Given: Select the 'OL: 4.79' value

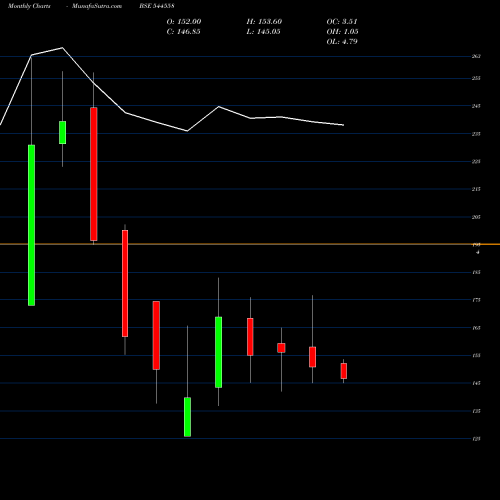Looking at the screenshot, I should [342, 42].
